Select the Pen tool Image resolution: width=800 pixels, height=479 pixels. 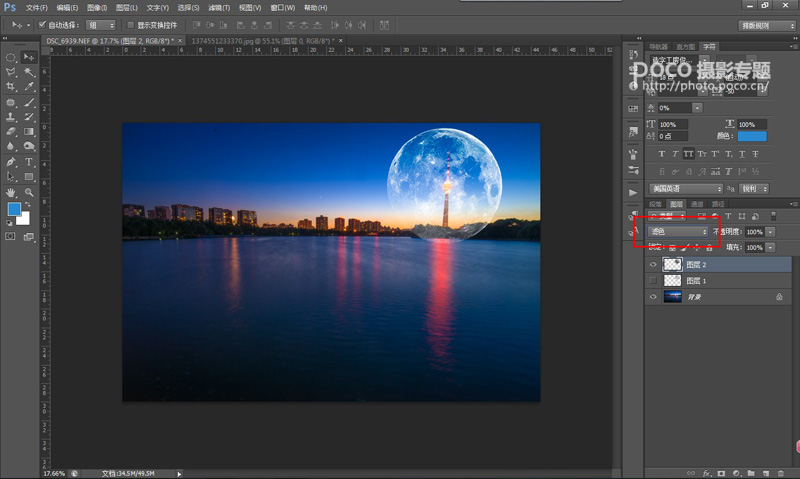coord(10,162)
